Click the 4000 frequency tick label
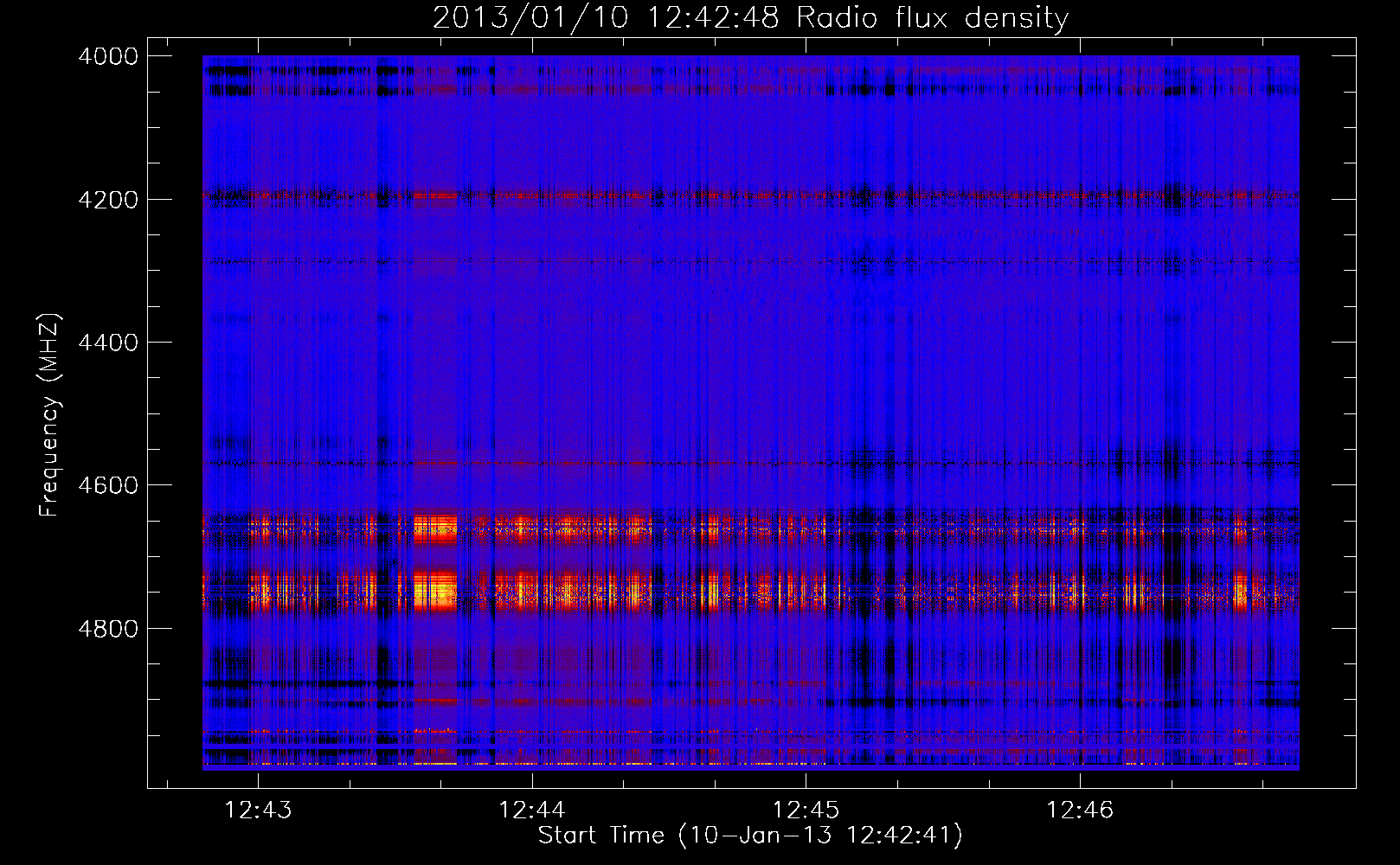This screenshot has height=865, width=1400. [x=108, y=56]
